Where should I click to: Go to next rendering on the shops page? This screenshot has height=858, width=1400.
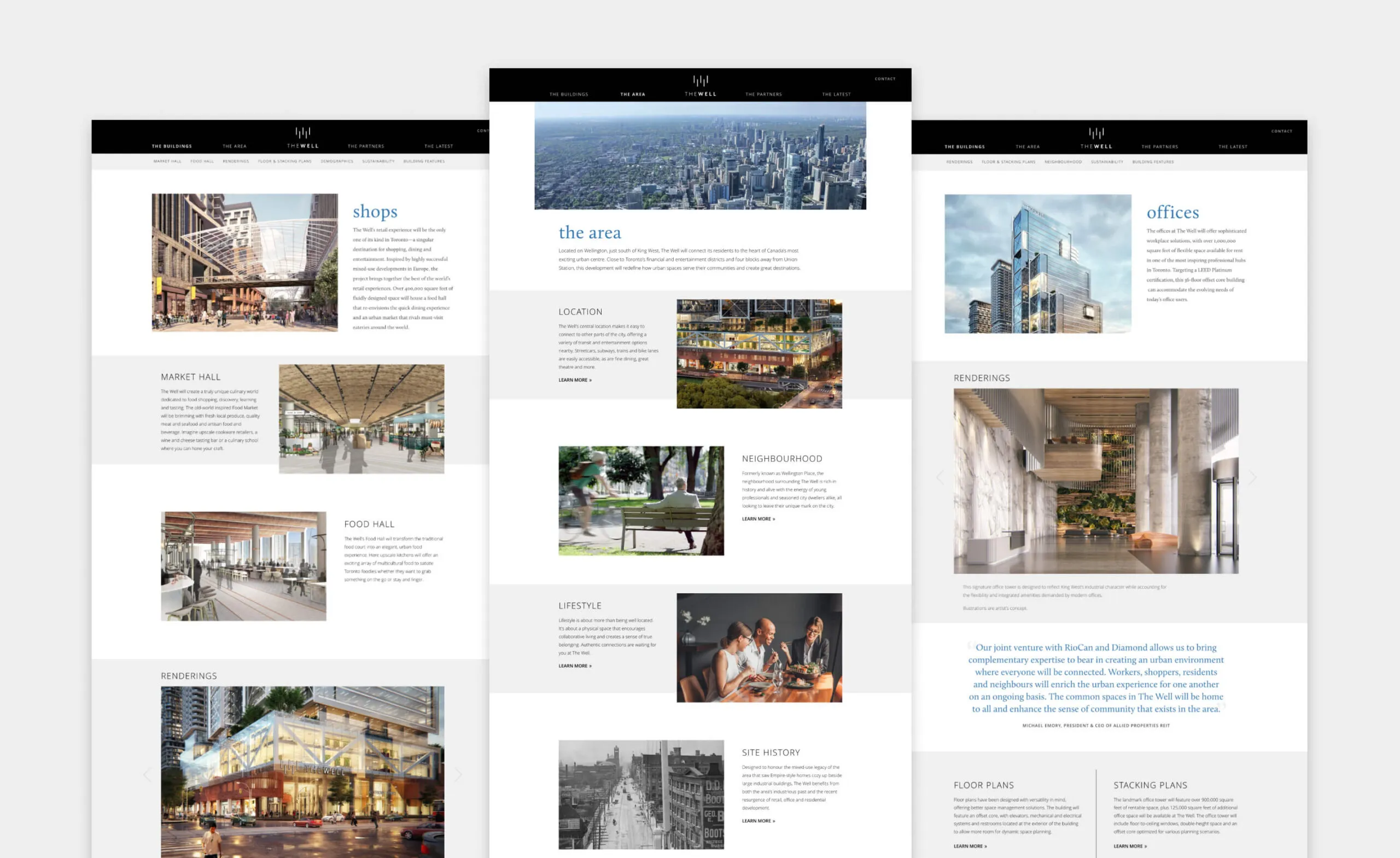pos(458,774)
